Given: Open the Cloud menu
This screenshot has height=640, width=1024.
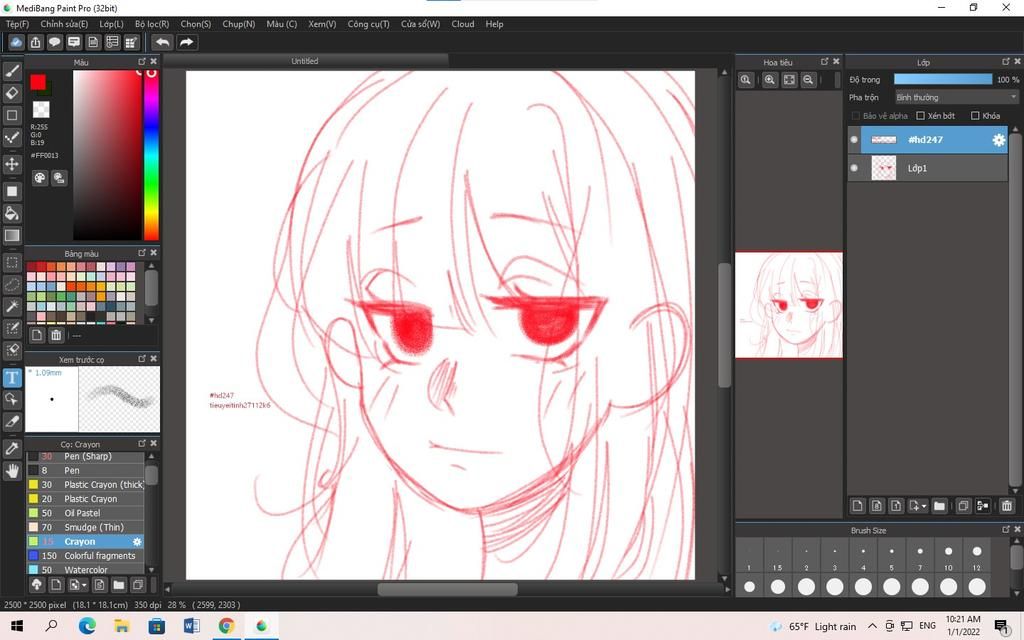Looking at the screenshot, I should (x=463, y=24).
